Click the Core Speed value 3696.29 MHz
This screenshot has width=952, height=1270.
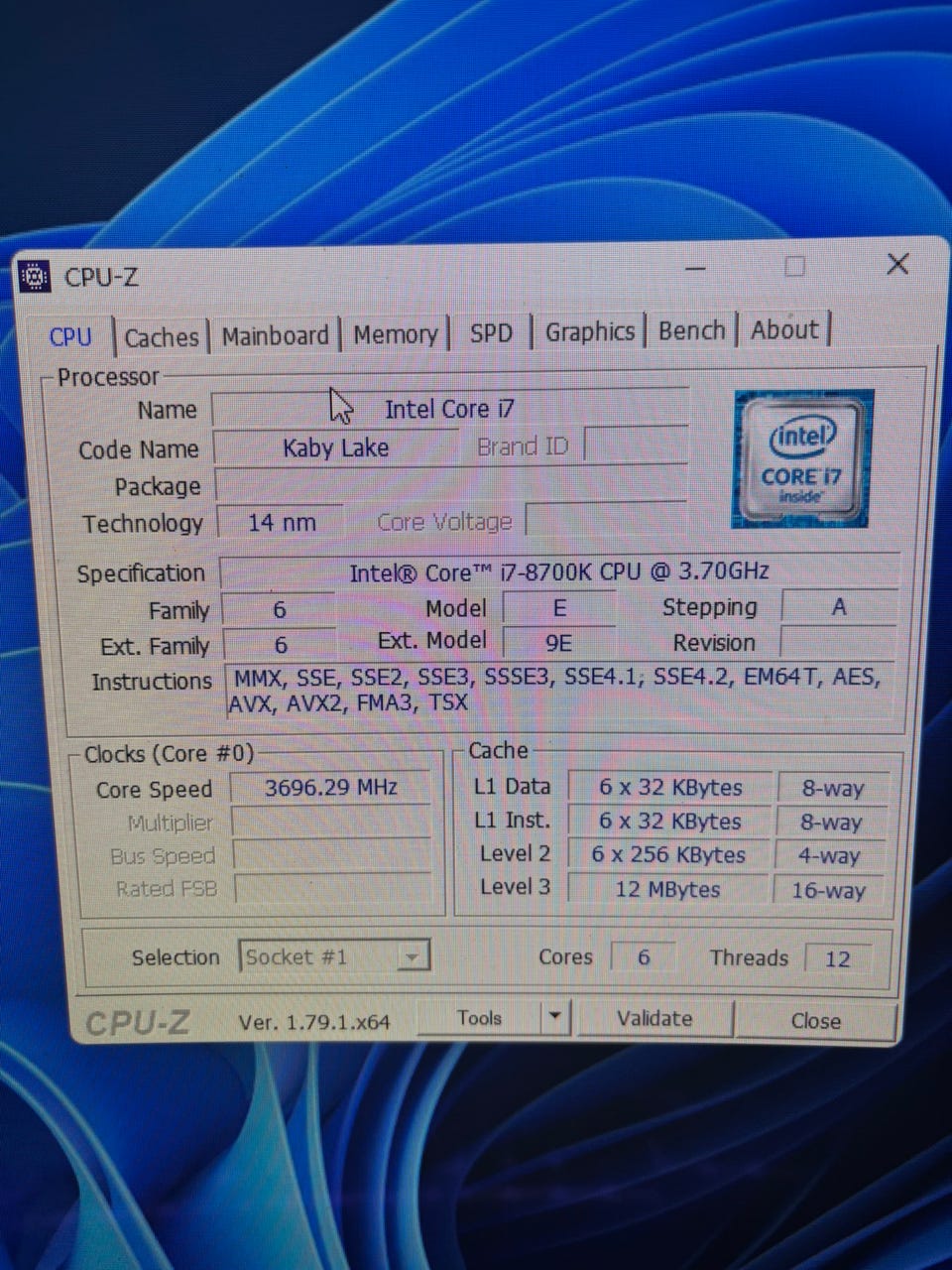[331, 788]
